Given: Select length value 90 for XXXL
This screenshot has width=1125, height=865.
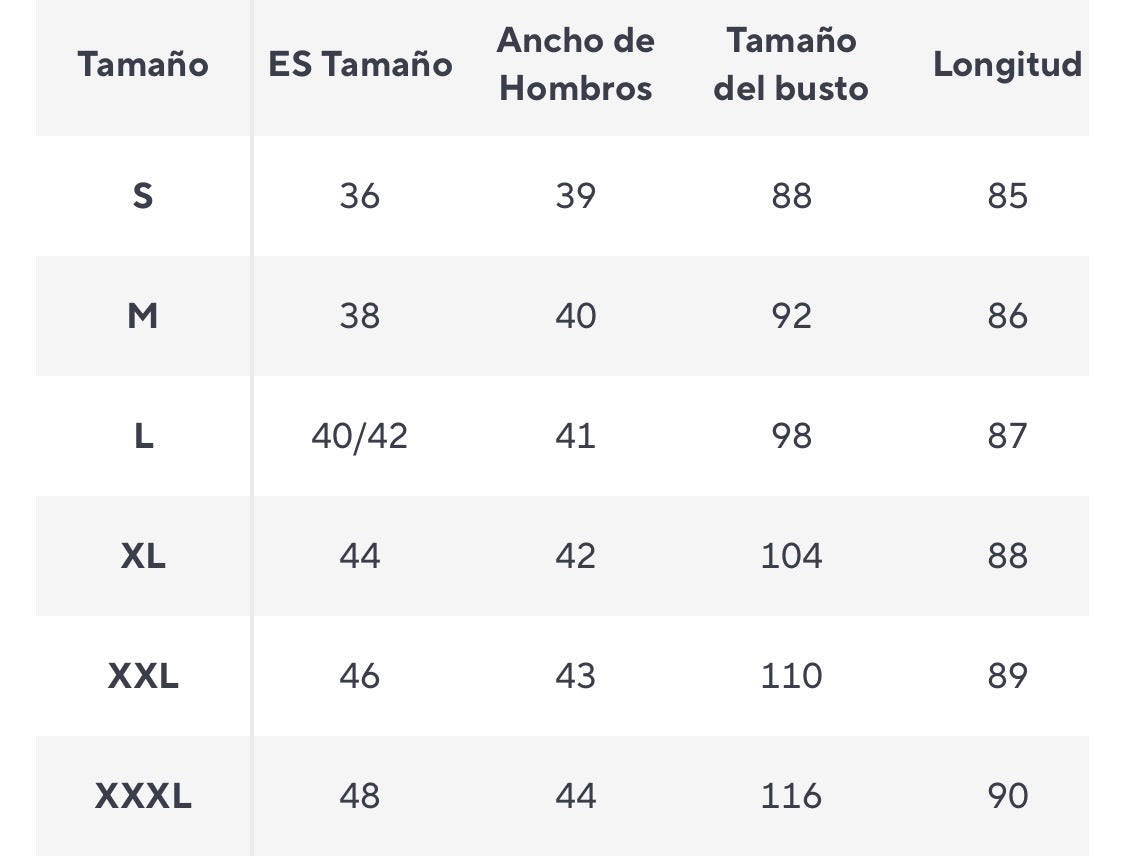Looking at the screenshot, I should (1007, 796).
